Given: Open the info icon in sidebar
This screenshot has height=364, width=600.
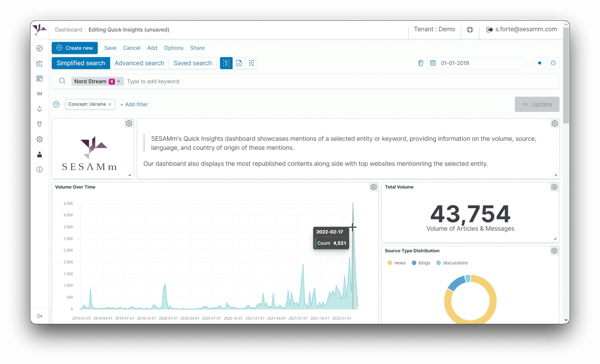Looking at the screenshot, I should (39, 170).
